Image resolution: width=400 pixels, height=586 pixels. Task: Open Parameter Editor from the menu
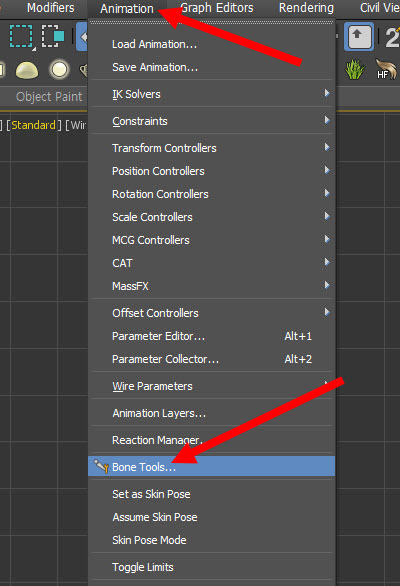click(x=212, y=336)
